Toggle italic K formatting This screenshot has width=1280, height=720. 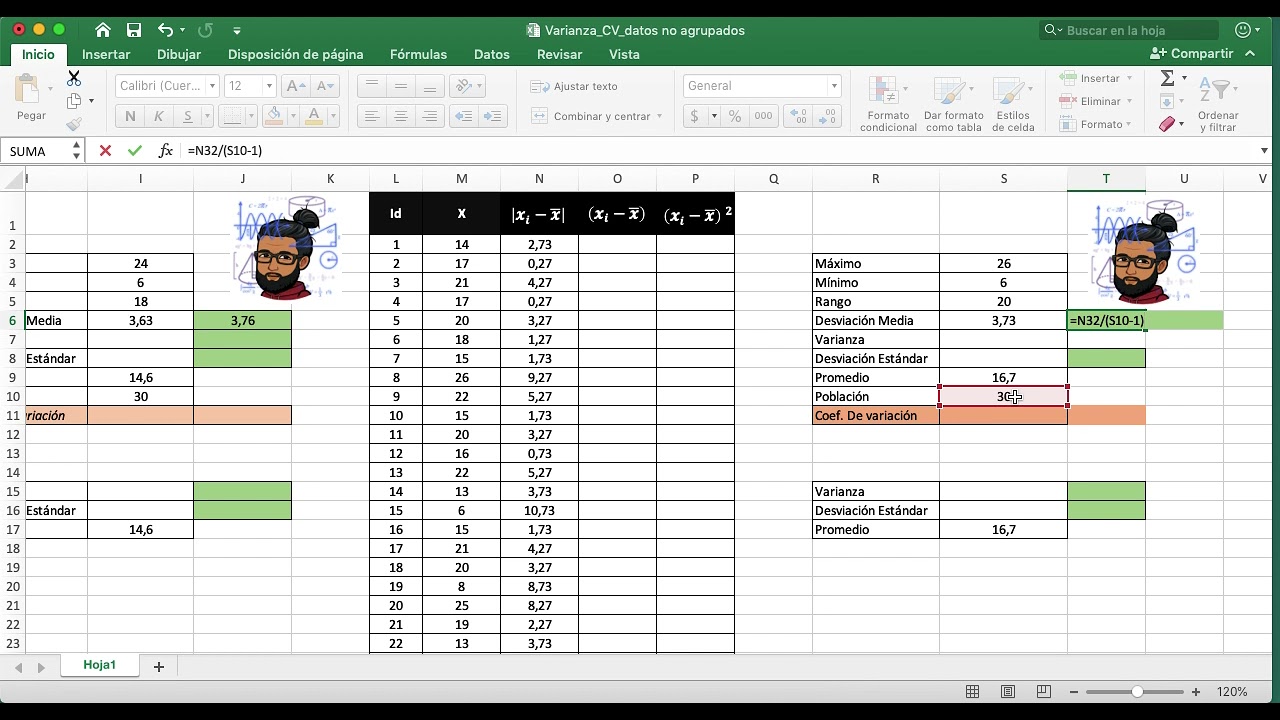(x=158, y=116)
